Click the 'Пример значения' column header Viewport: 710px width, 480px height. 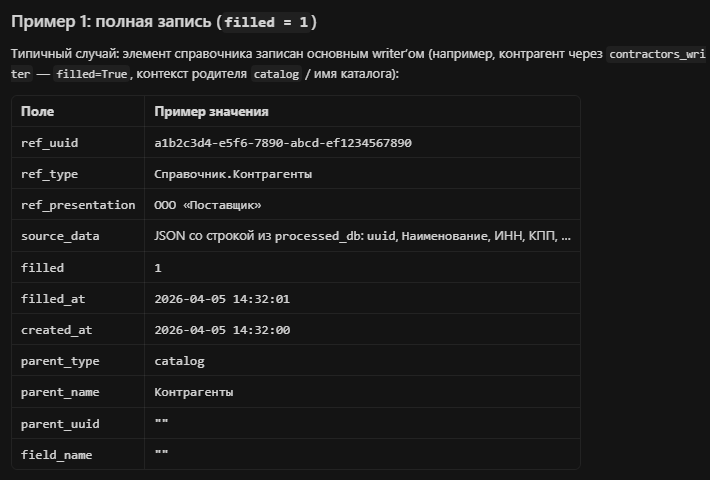(x=211, y=112)
